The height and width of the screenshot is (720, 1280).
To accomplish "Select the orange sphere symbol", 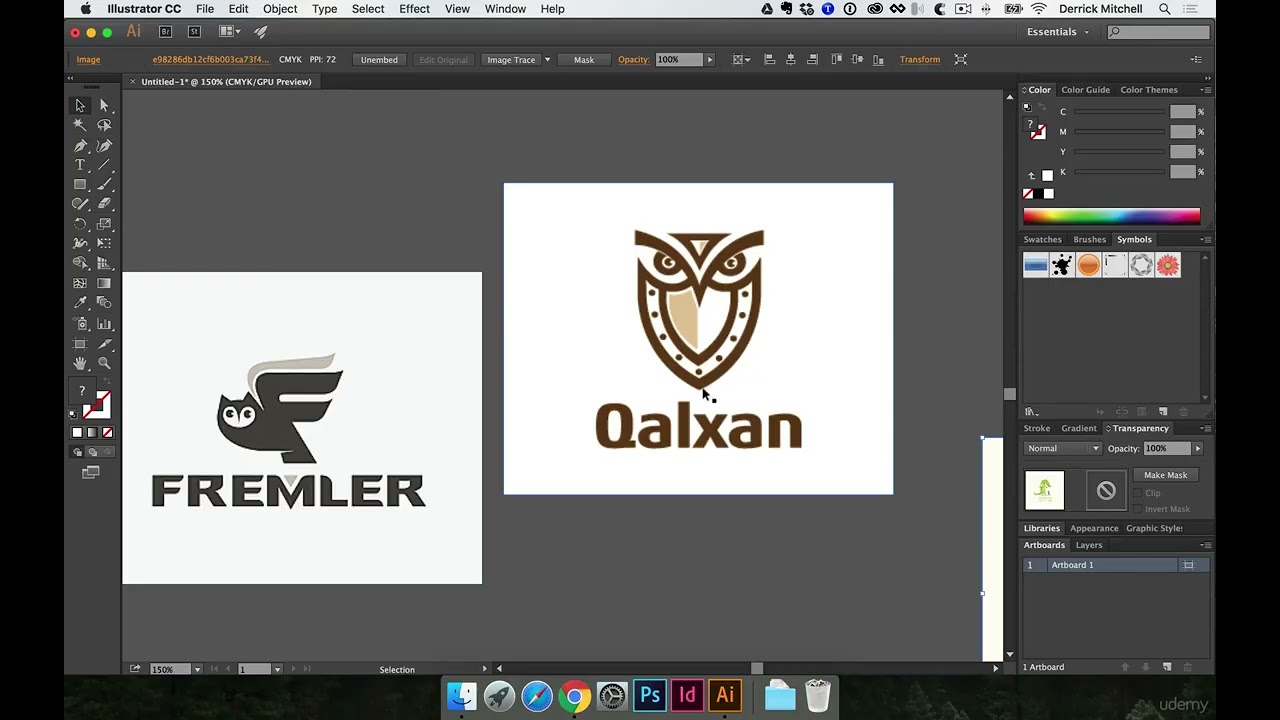I will [x=1088, y=265].
